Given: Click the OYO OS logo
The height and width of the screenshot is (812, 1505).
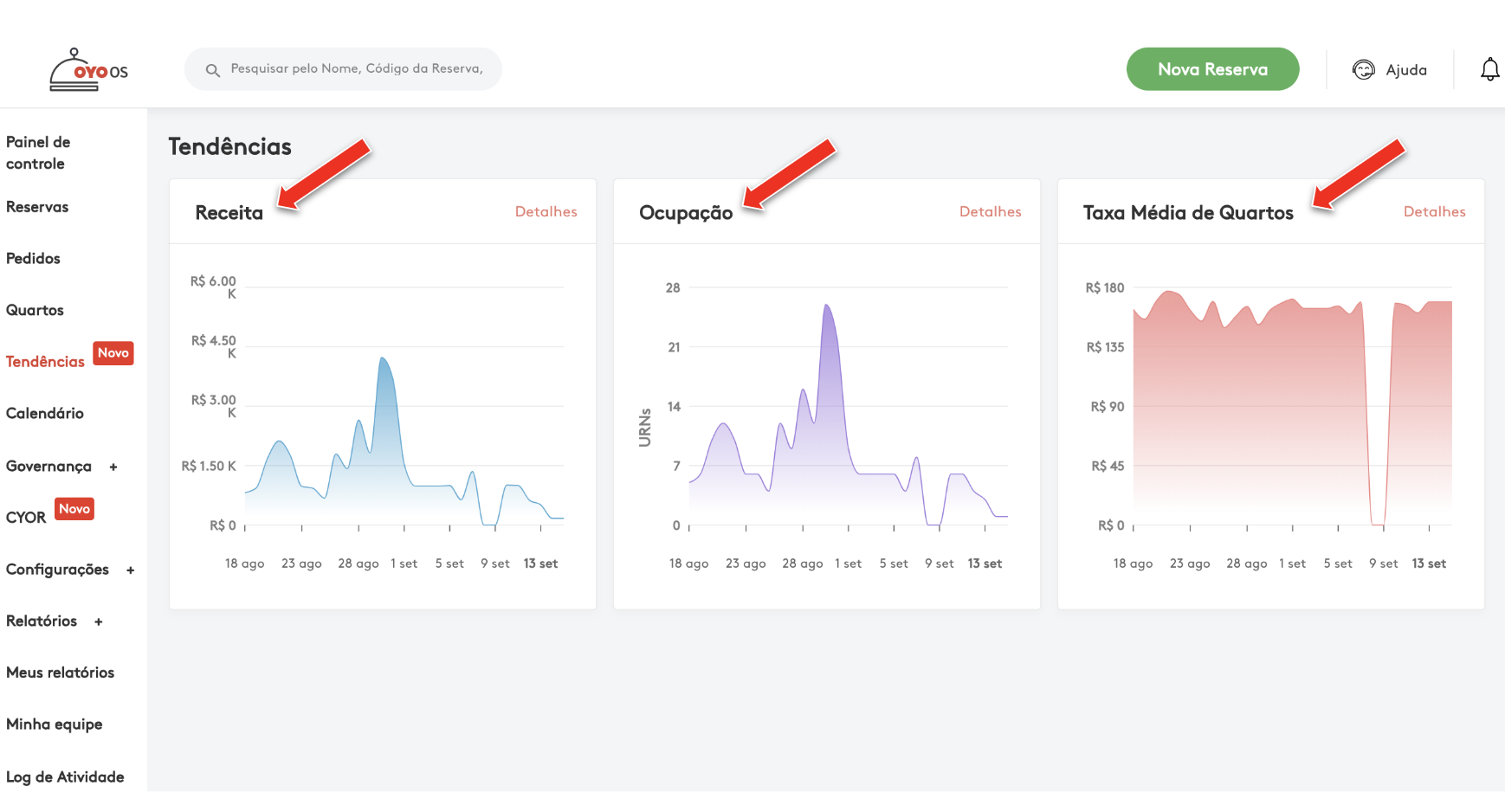Looking at the screenshot, I should tap(88, 69).
